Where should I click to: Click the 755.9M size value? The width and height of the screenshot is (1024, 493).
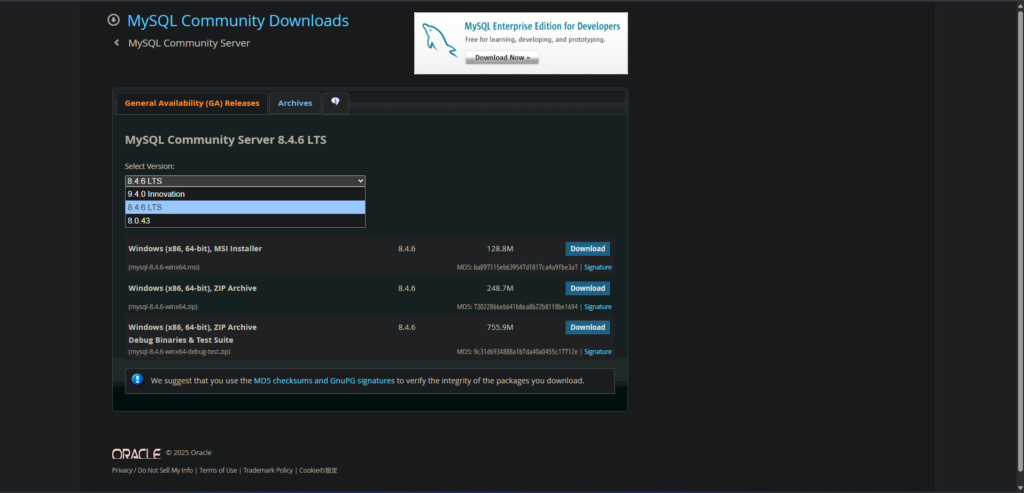point(500,327)
